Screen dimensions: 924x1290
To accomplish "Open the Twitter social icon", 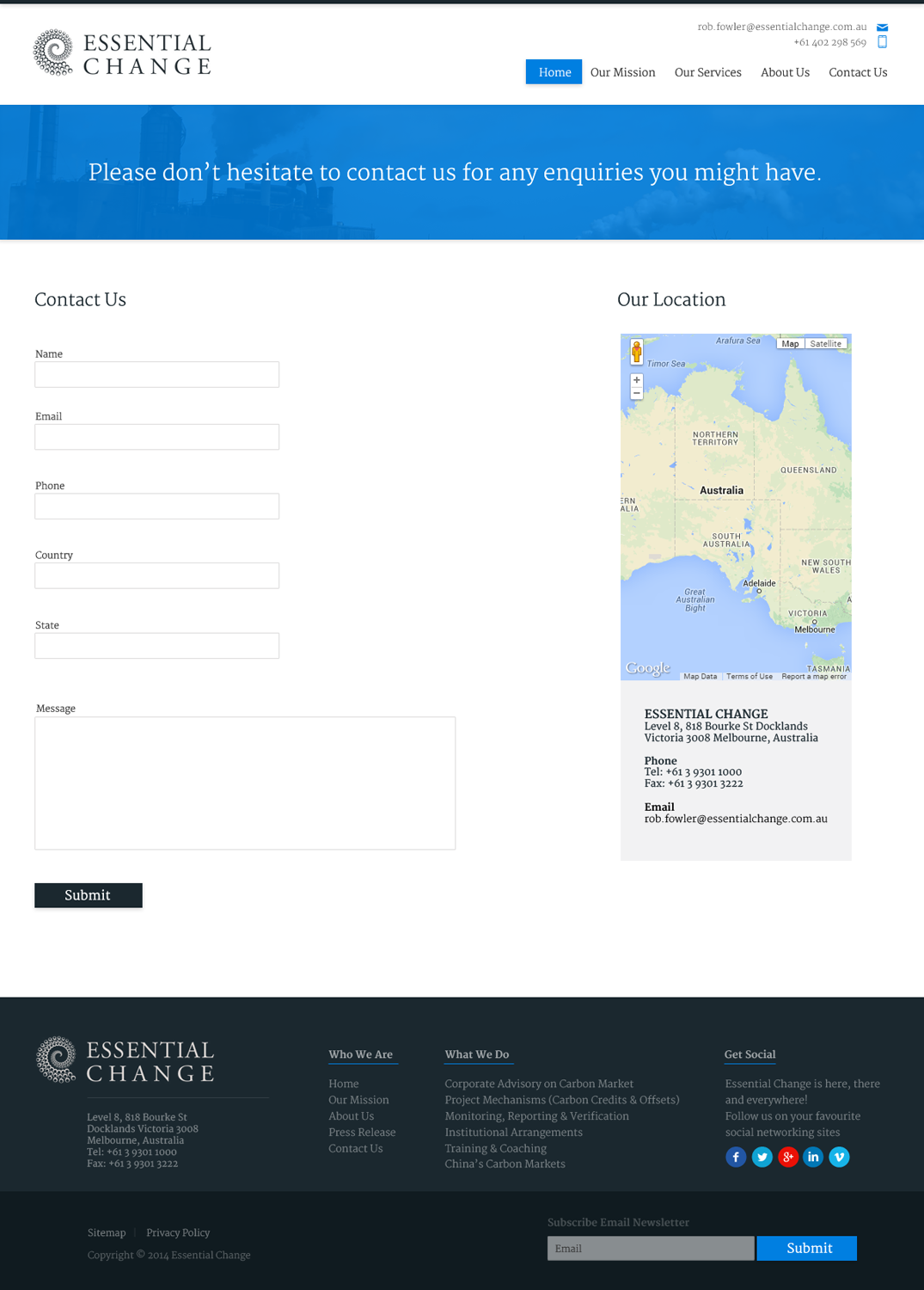I will pos(762,1157).
